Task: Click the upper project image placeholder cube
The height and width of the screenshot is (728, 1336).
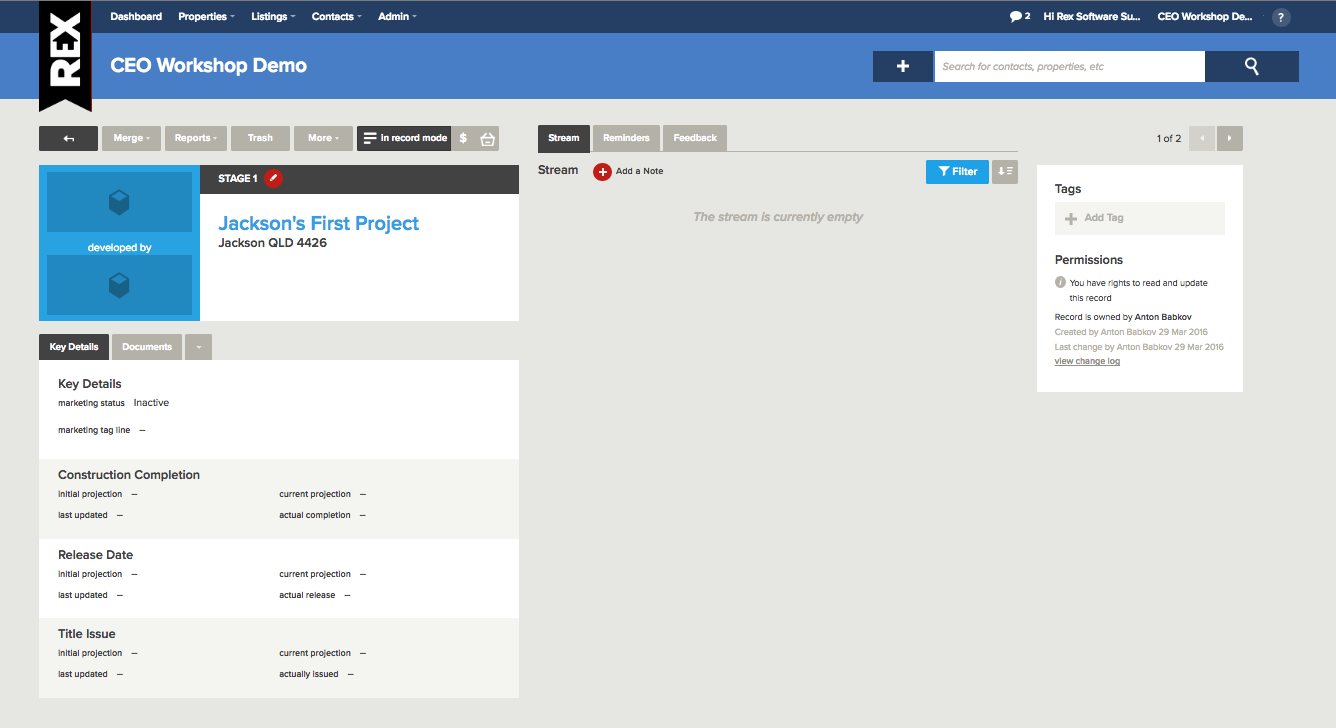Action: point(119,203)
